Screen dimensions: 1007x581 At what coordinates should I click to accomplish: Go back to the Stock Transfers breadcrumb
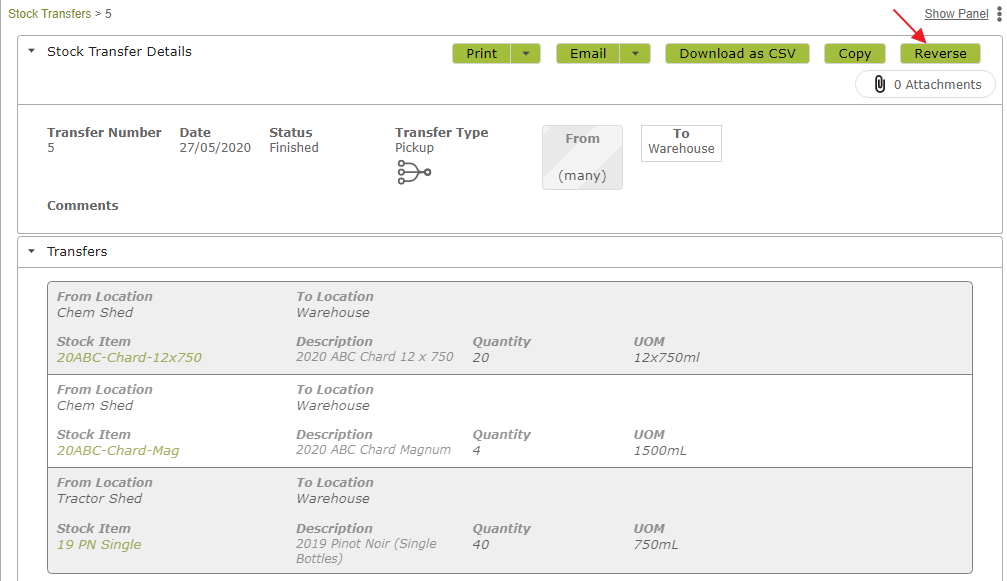[49, 13]
